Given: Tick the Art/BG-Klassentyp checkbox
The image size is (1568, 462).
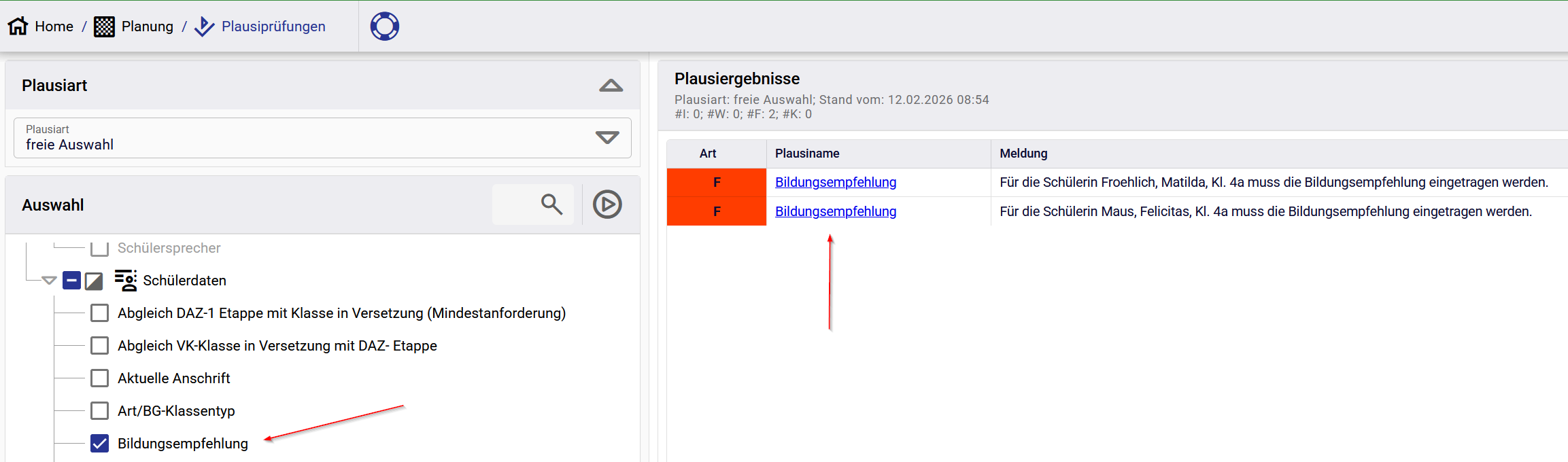Looking at the screenshot, I should click(100, 411).
